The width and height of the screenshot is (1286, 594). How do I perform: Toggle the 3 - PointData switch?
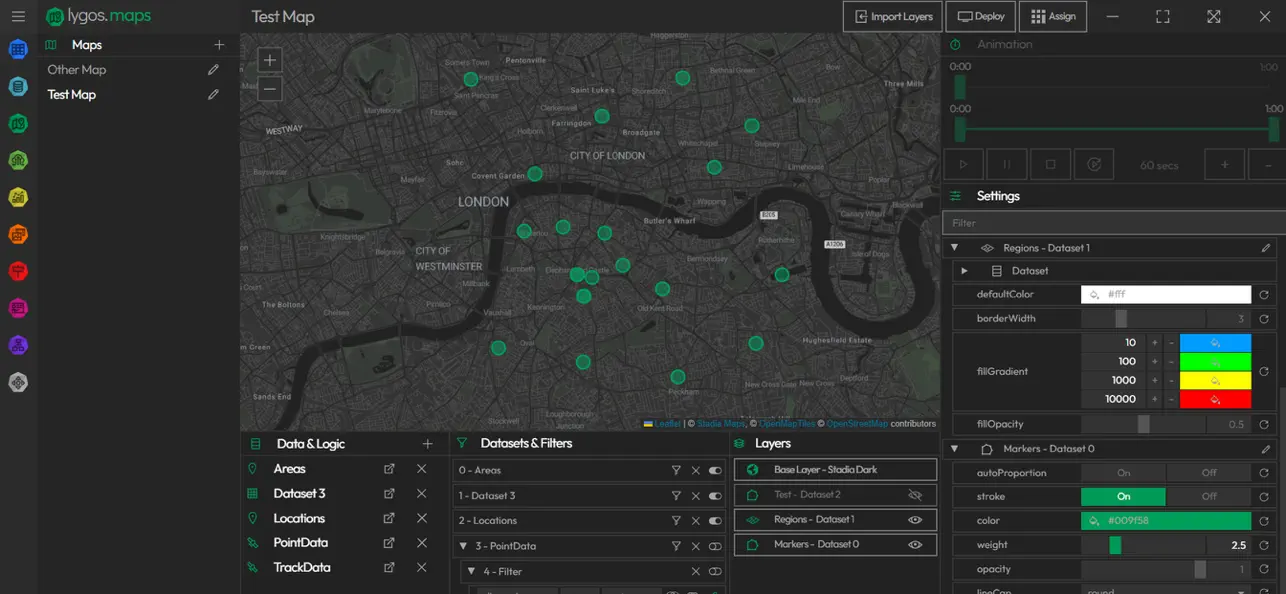click(715, 547)
